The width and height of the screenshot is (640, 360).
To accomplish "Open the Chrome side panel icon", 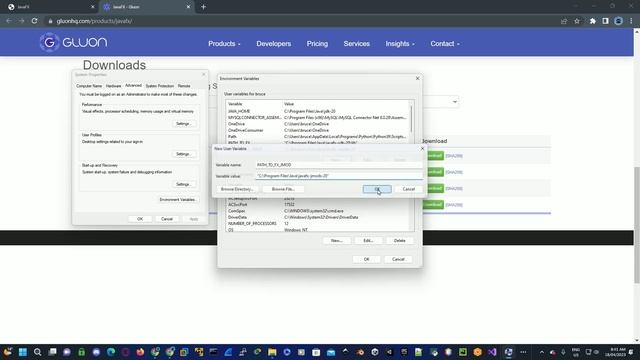I will click(x=605, y=21).
